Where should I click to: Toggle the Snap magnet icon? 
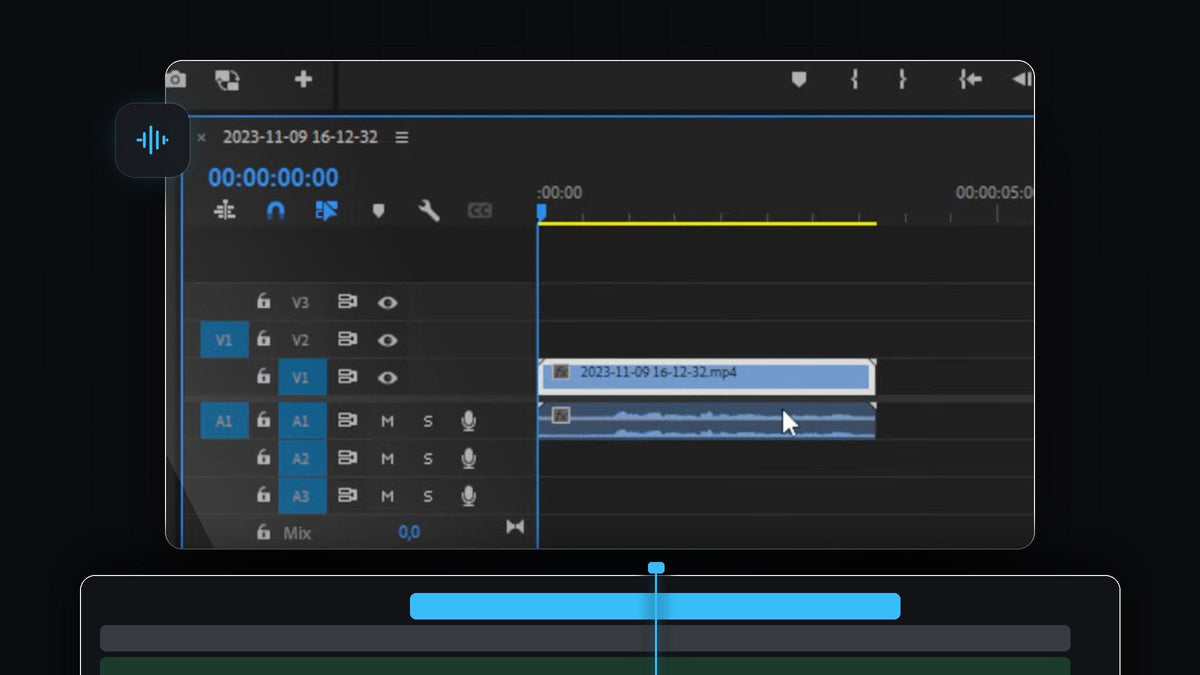click(x=276, y=210)
